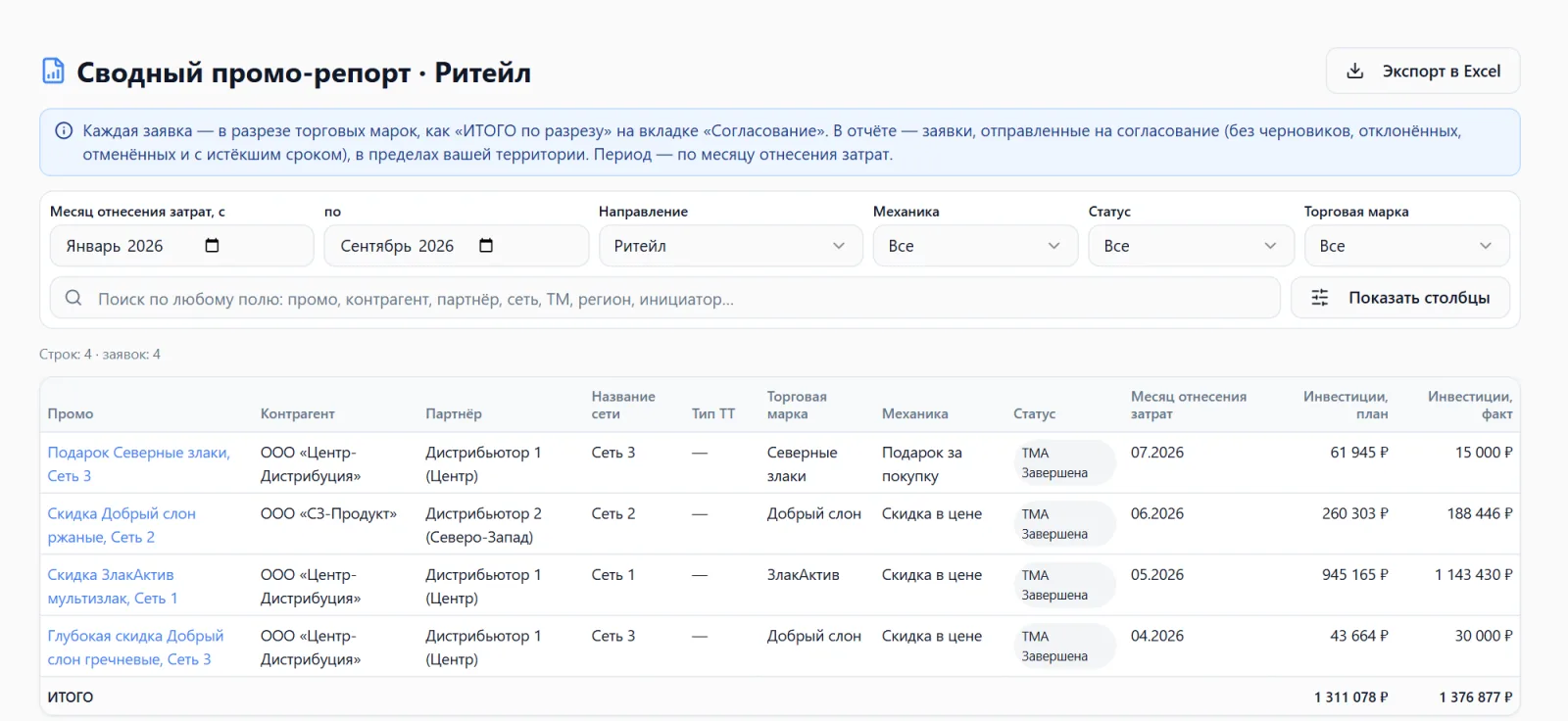
Task: Click the month value 06.2026
Action: [x=1157, y=513]
